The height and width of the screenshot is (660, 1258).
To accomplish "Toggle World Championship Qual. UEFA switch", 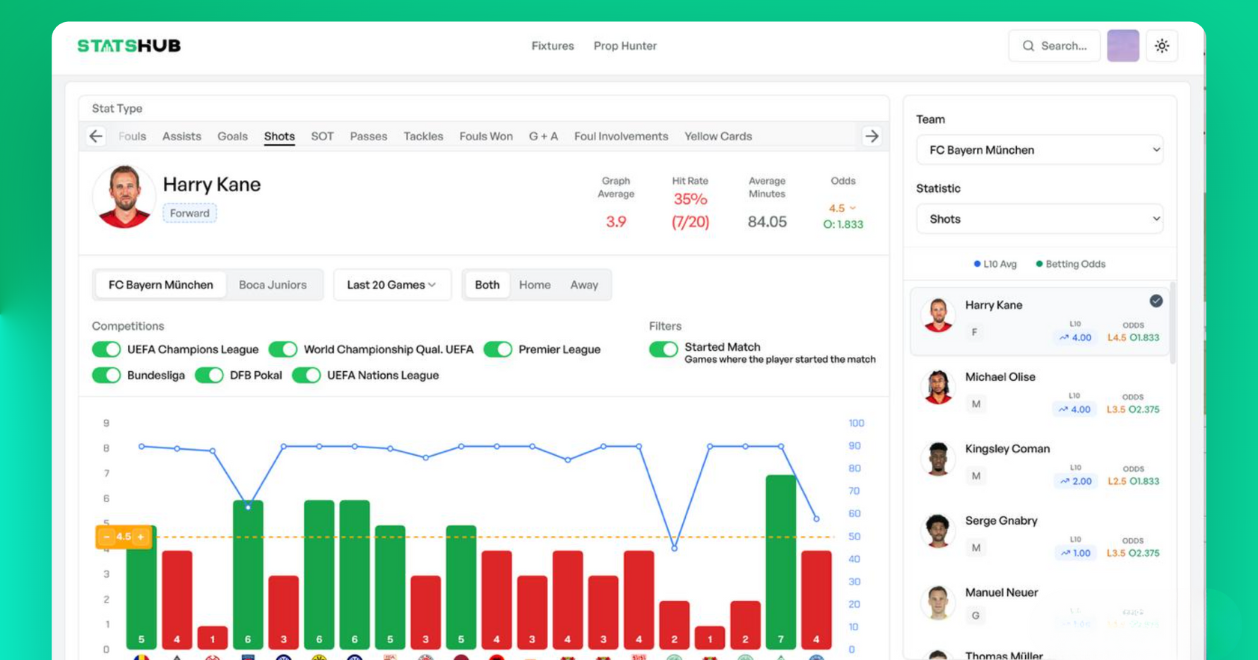I will pos(283,349).
